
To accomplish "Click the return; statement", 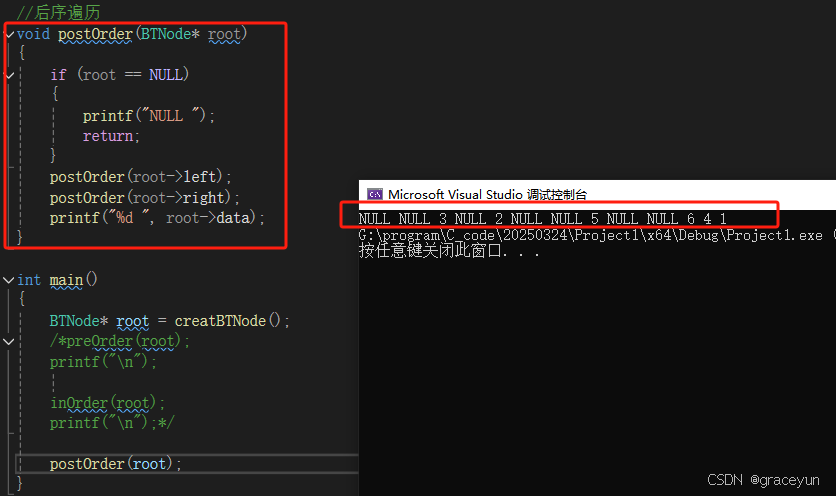I will (x=111, y=136).
